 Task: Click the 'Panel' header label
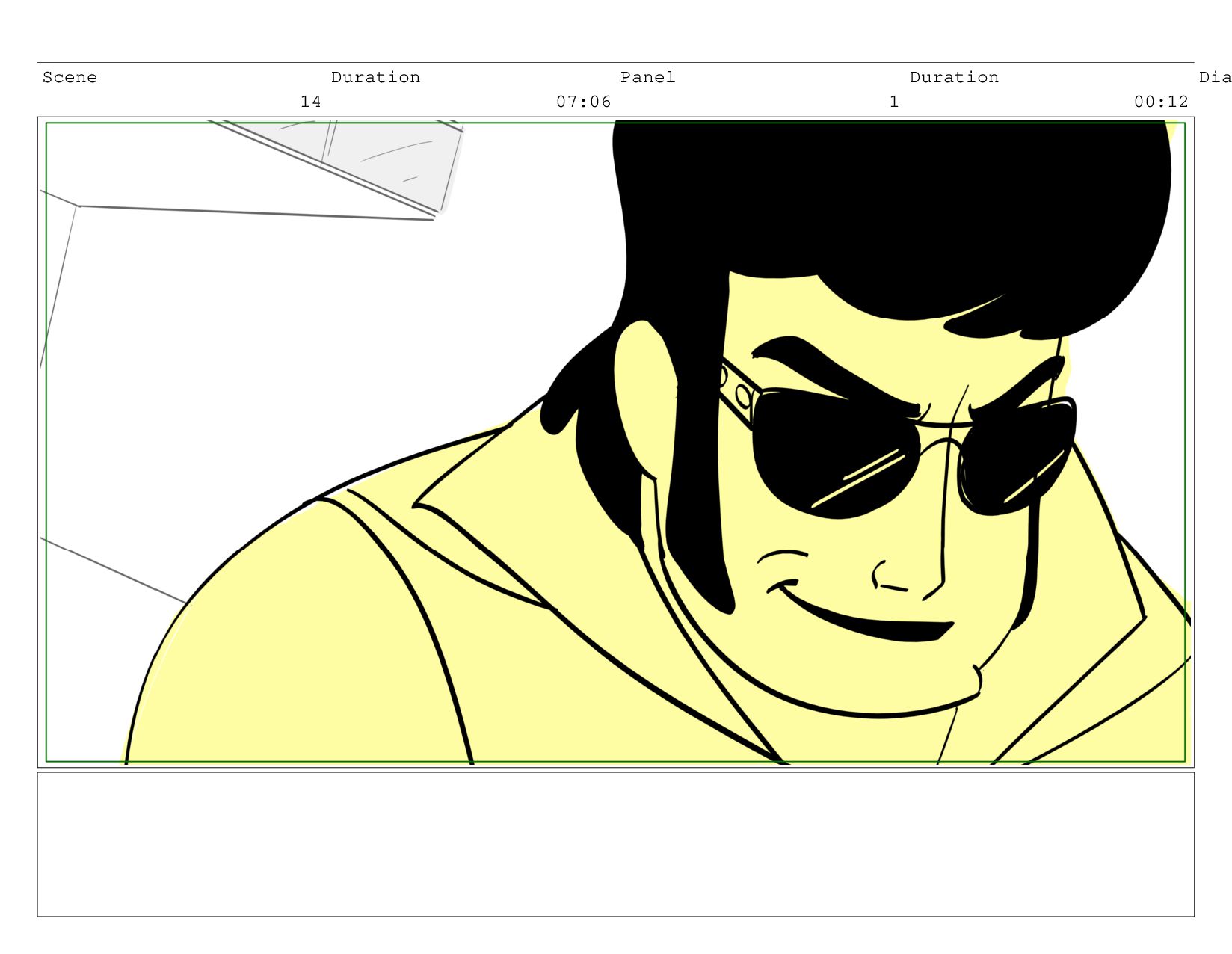tap(647, 77)
